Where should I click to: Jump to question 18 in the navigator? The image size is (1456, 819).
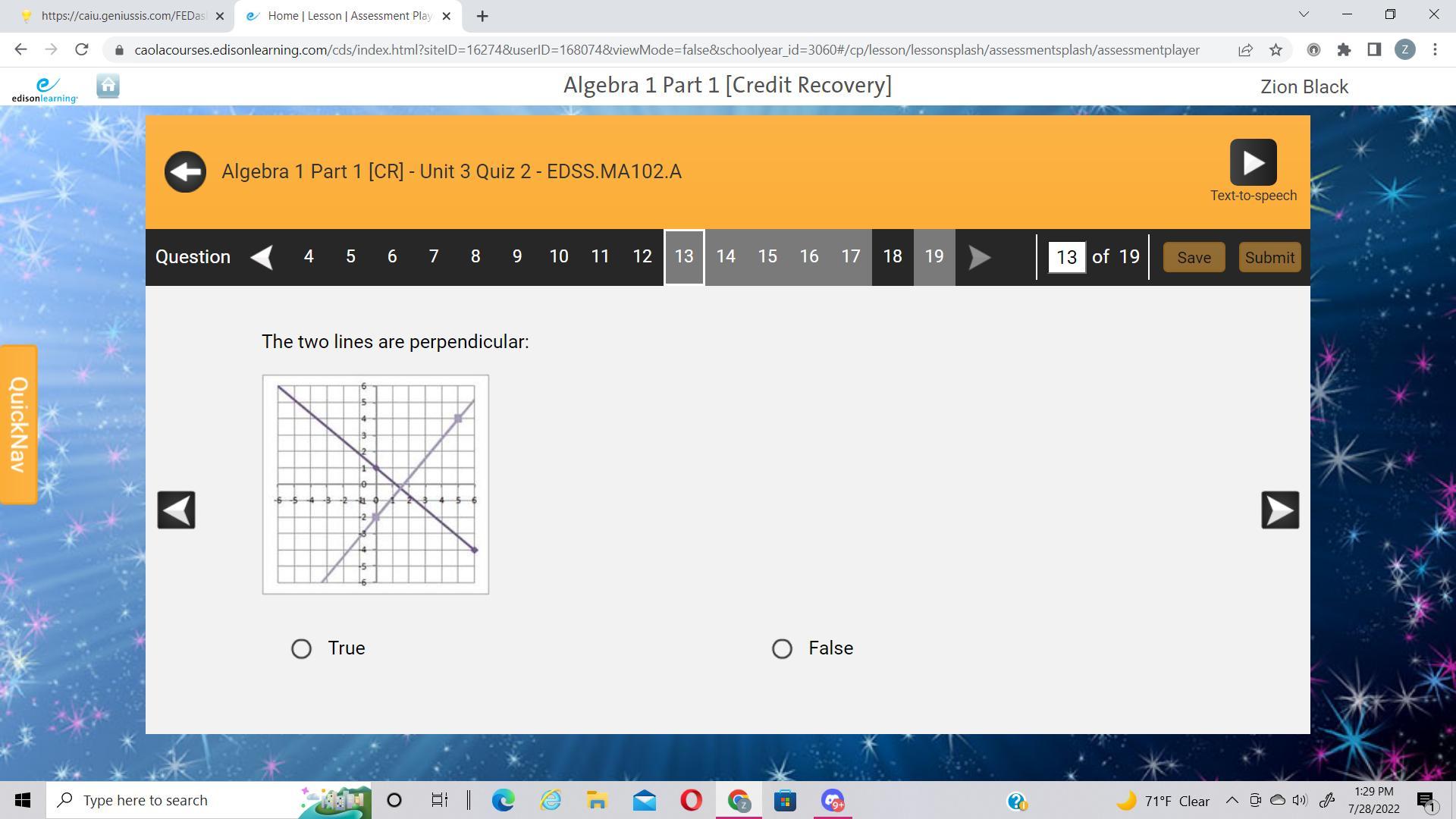point(892,257)
